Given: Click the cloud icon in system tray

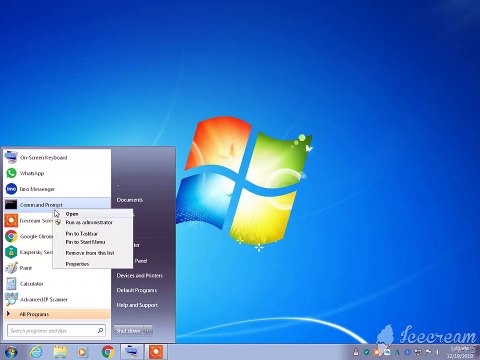Looking at the screenshot, I should pos(387,352).
